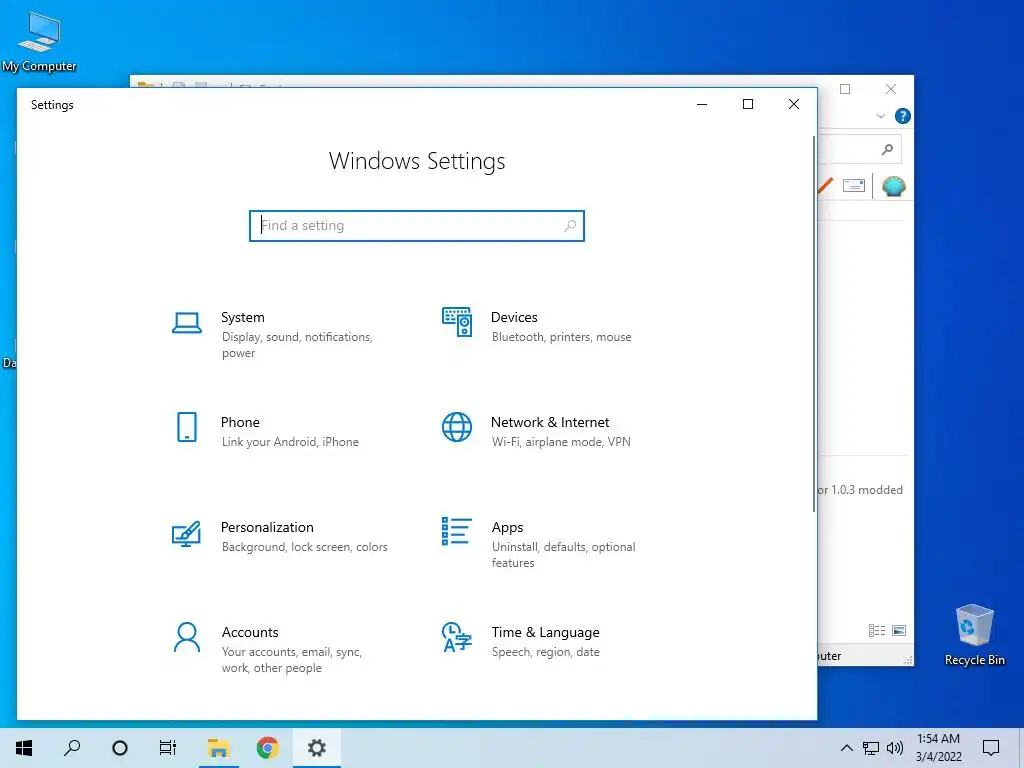This screenshot has width=1024, height=768.
Task: Close the Explorer window behind Settings
Action: (891, 89)
